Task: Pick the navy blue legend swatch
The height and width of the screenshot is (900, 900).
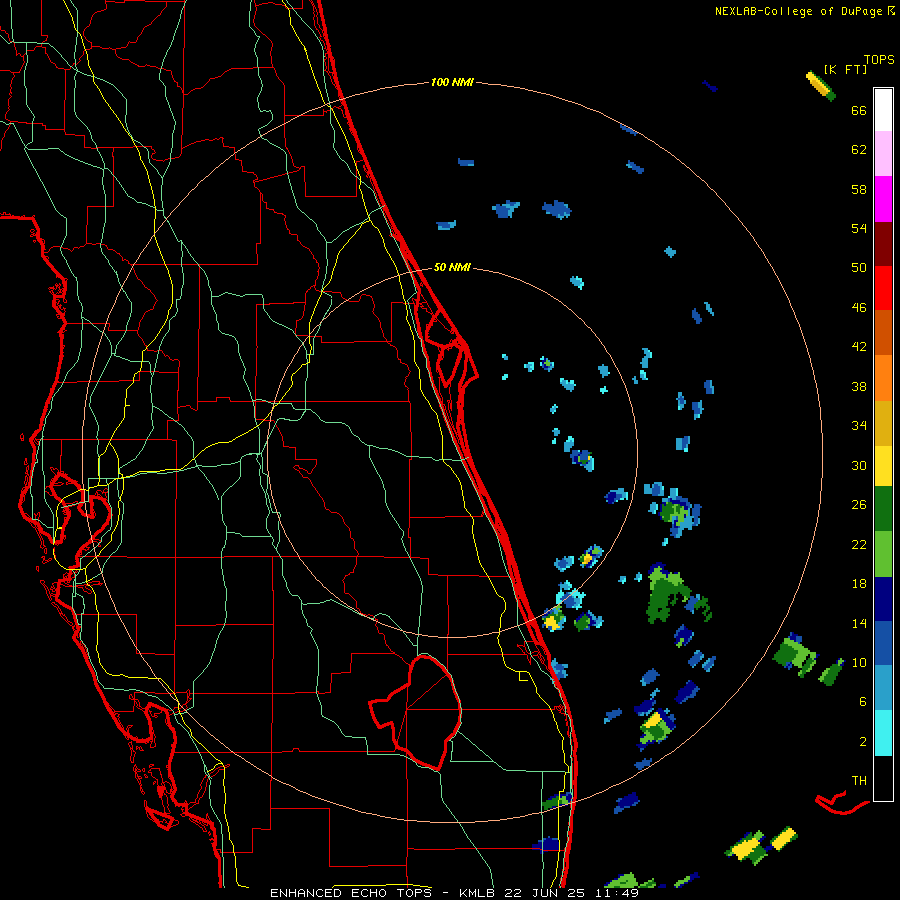Action: pyautogui.click(x=883, y=599)
